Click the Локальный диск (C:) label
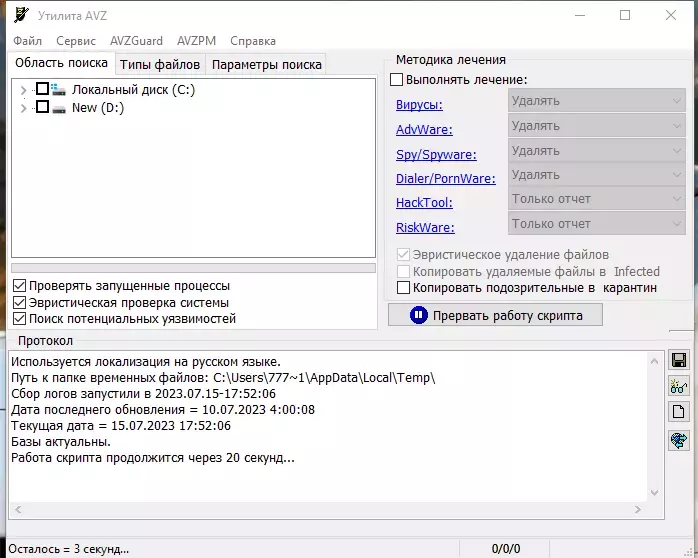Viewport: 698px width, 558px height. pyautogui.click(x=134, y=90)
